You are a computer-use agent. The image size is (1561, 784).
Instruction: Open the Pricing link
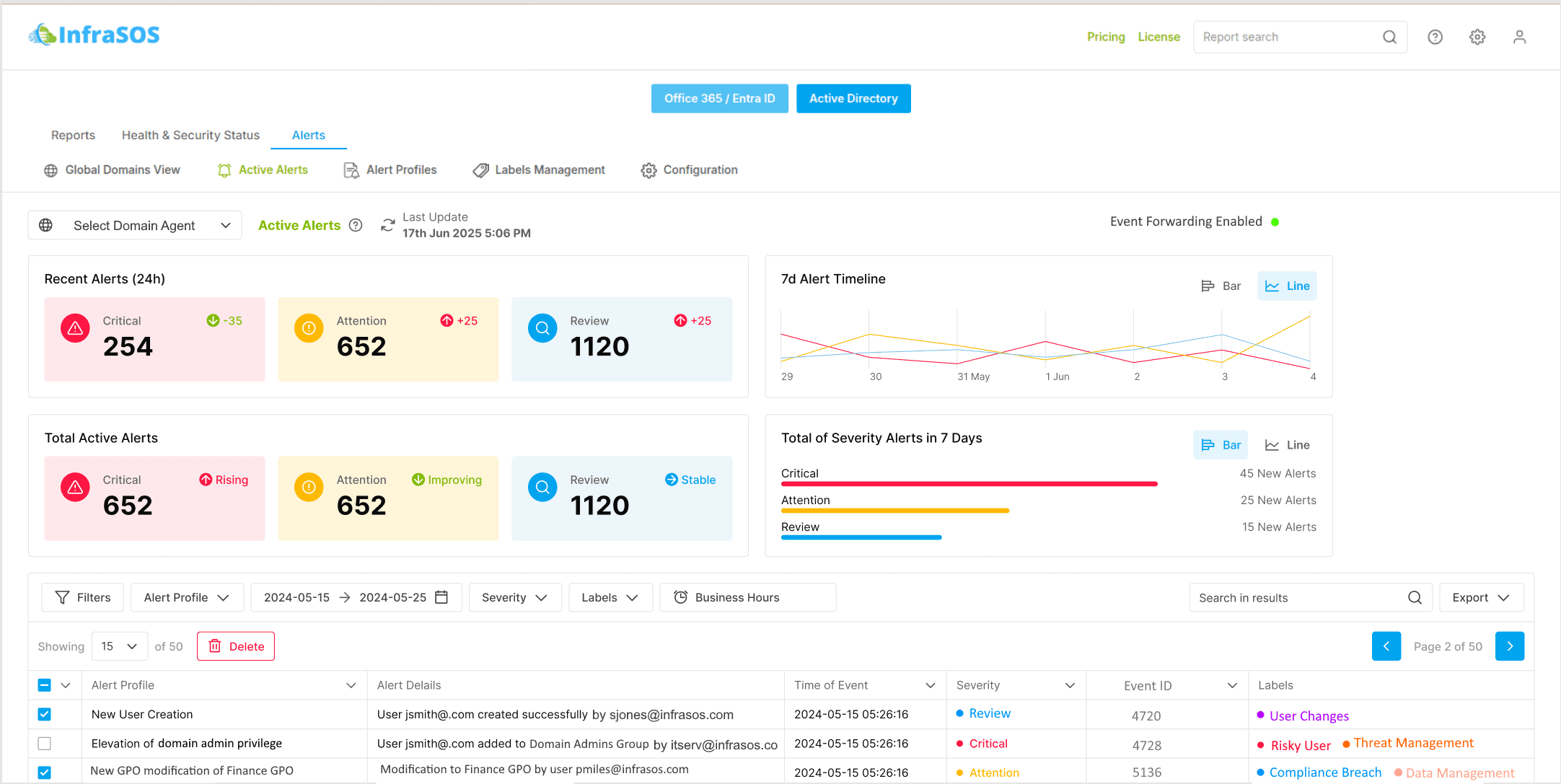1106,37
